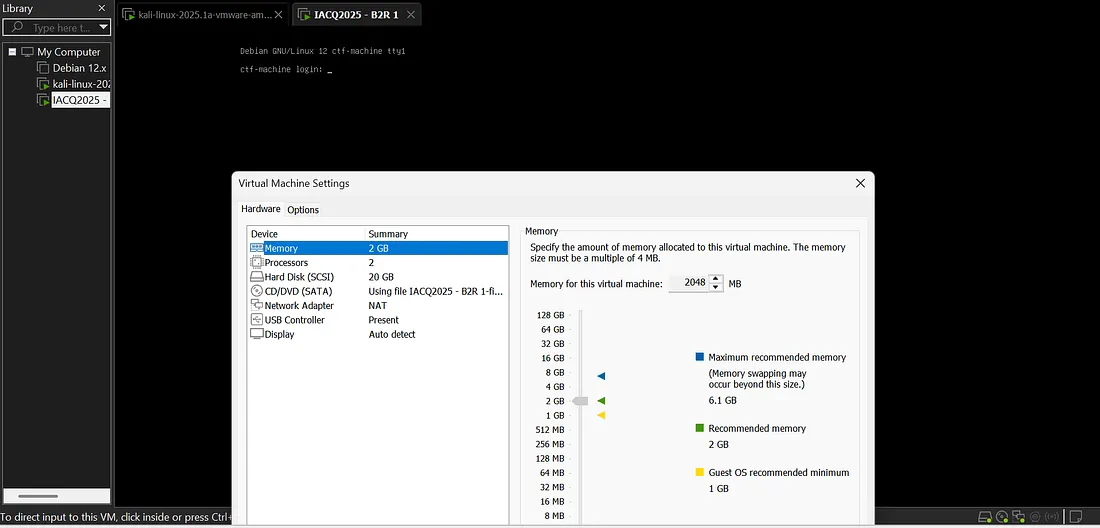The height and width of the screenshot is (528, 1100).
Task: Switch to the Options tab
Action: (x=303, y=210)
